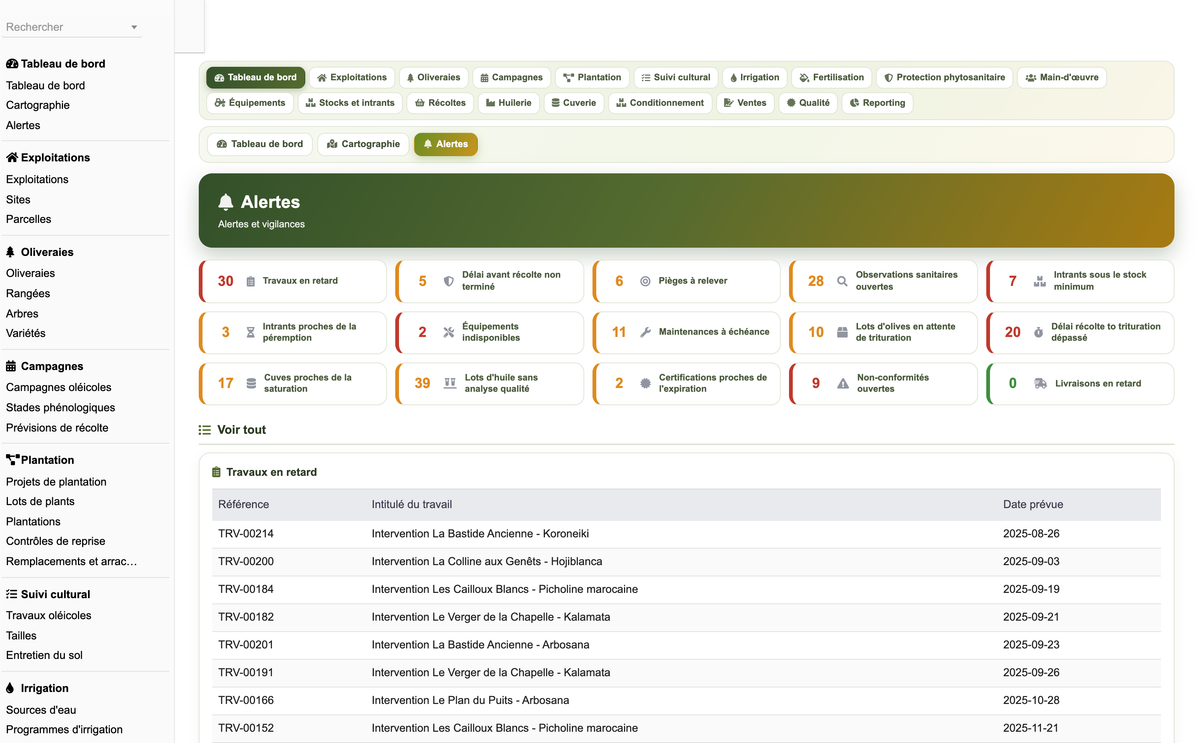
Task: Click clipboard icon on Travaux en retard card
Action: click(251, 281)
